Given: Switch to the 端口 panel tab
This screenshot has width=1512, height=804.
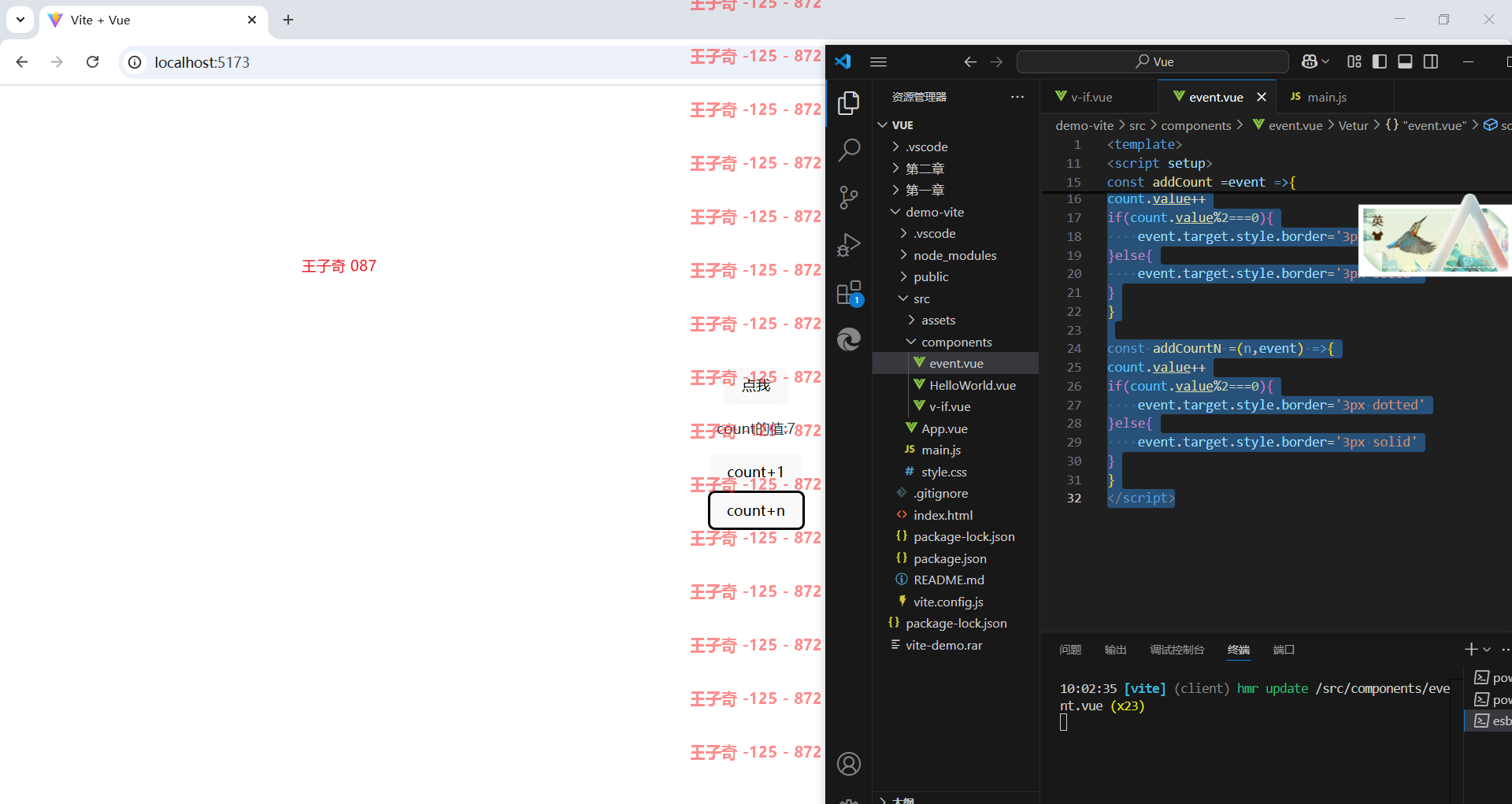Looking at the screenshot, I should point(1284,650).
